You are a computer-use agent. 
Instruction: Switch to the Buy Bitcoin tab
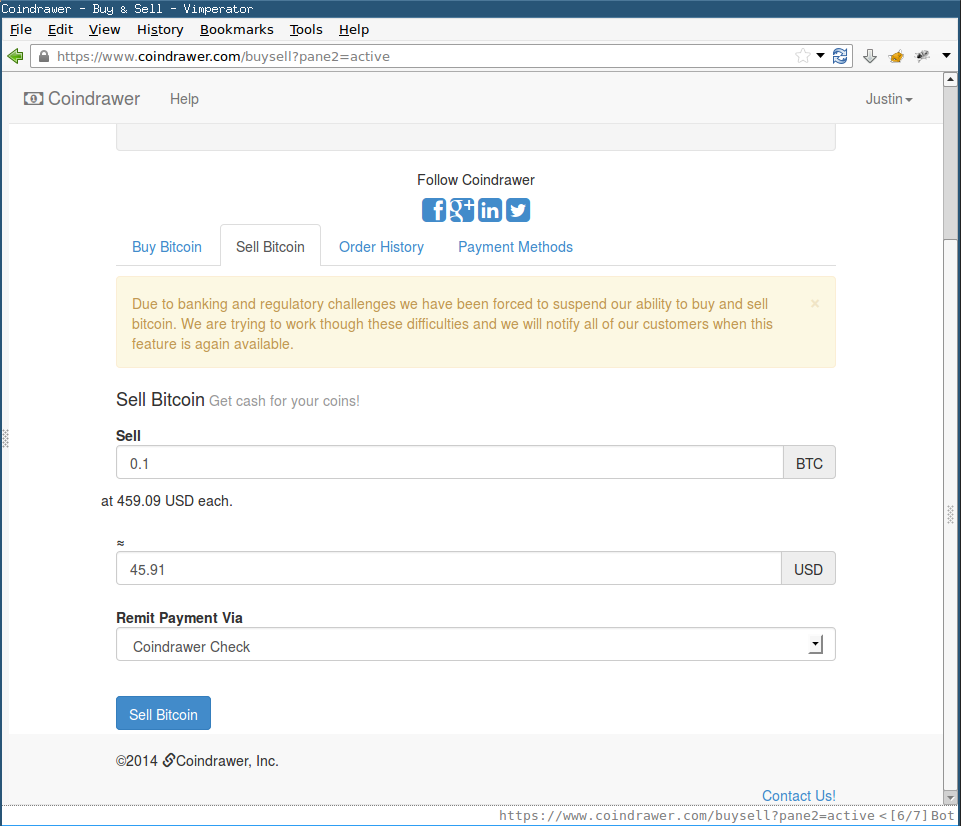pyautogui.click(x=167, y=247)
